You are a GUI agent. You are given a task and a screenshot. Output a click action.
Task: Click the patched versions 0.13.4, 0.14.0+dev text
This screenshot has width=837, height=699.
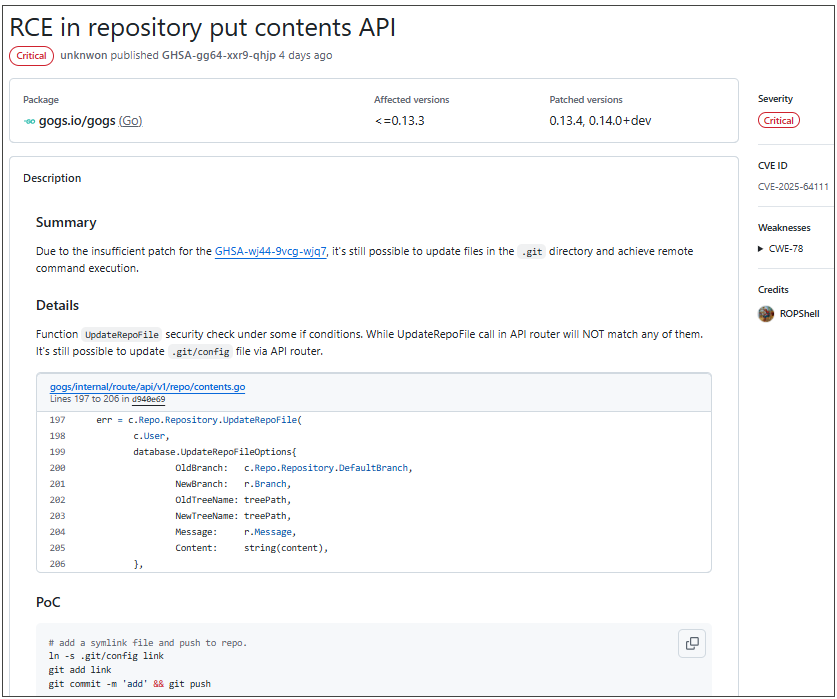pos(600,121)
